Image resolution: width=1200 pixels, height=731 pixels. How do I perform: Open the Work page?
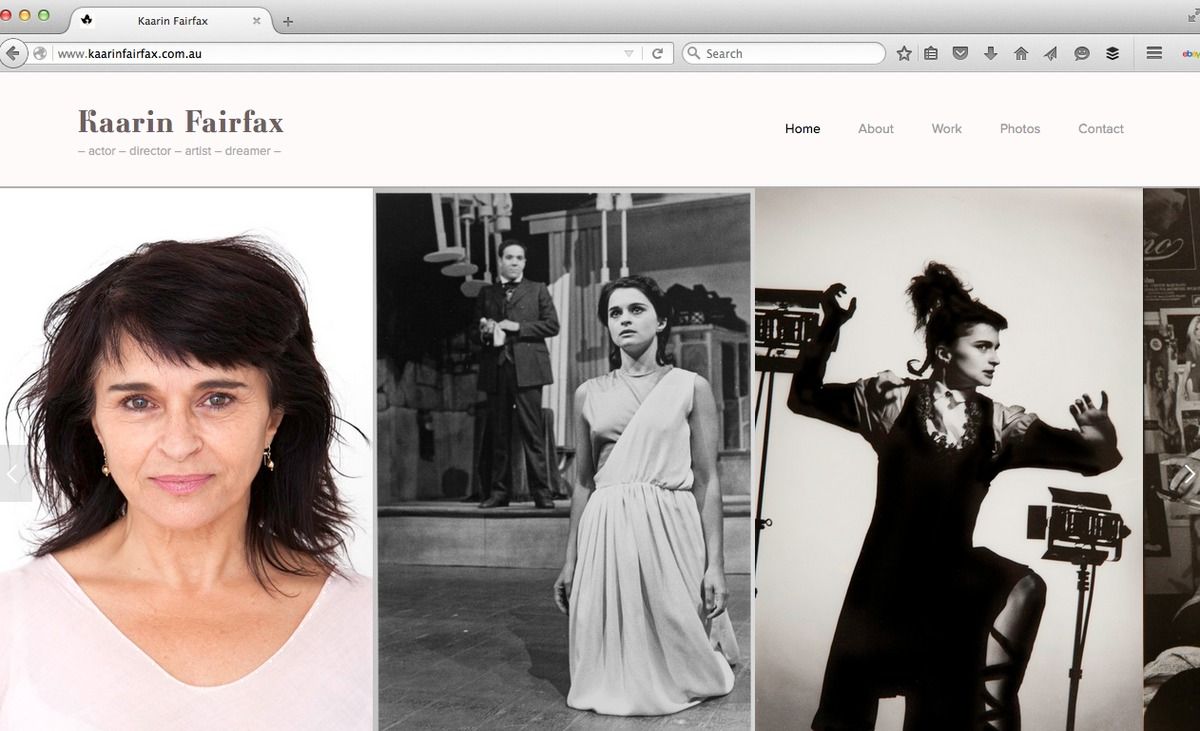pyautogui.click(x=946, y=129)
